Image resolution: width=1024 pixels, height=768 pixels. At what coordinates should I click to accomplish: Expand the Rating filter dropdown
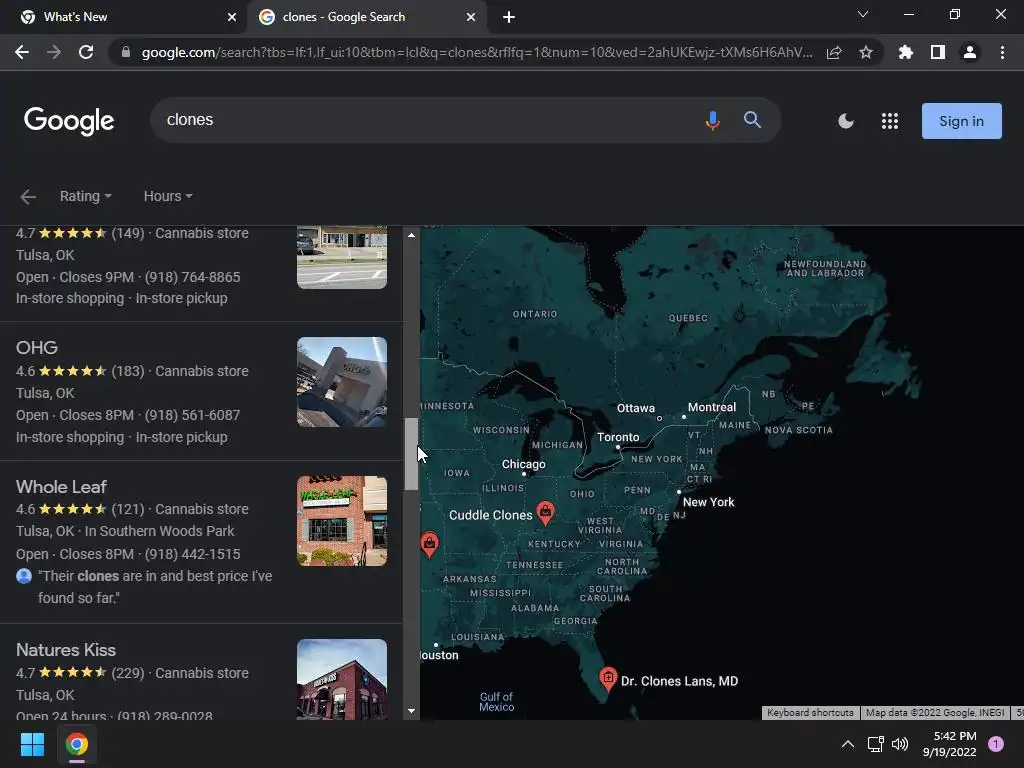(86, 197)
